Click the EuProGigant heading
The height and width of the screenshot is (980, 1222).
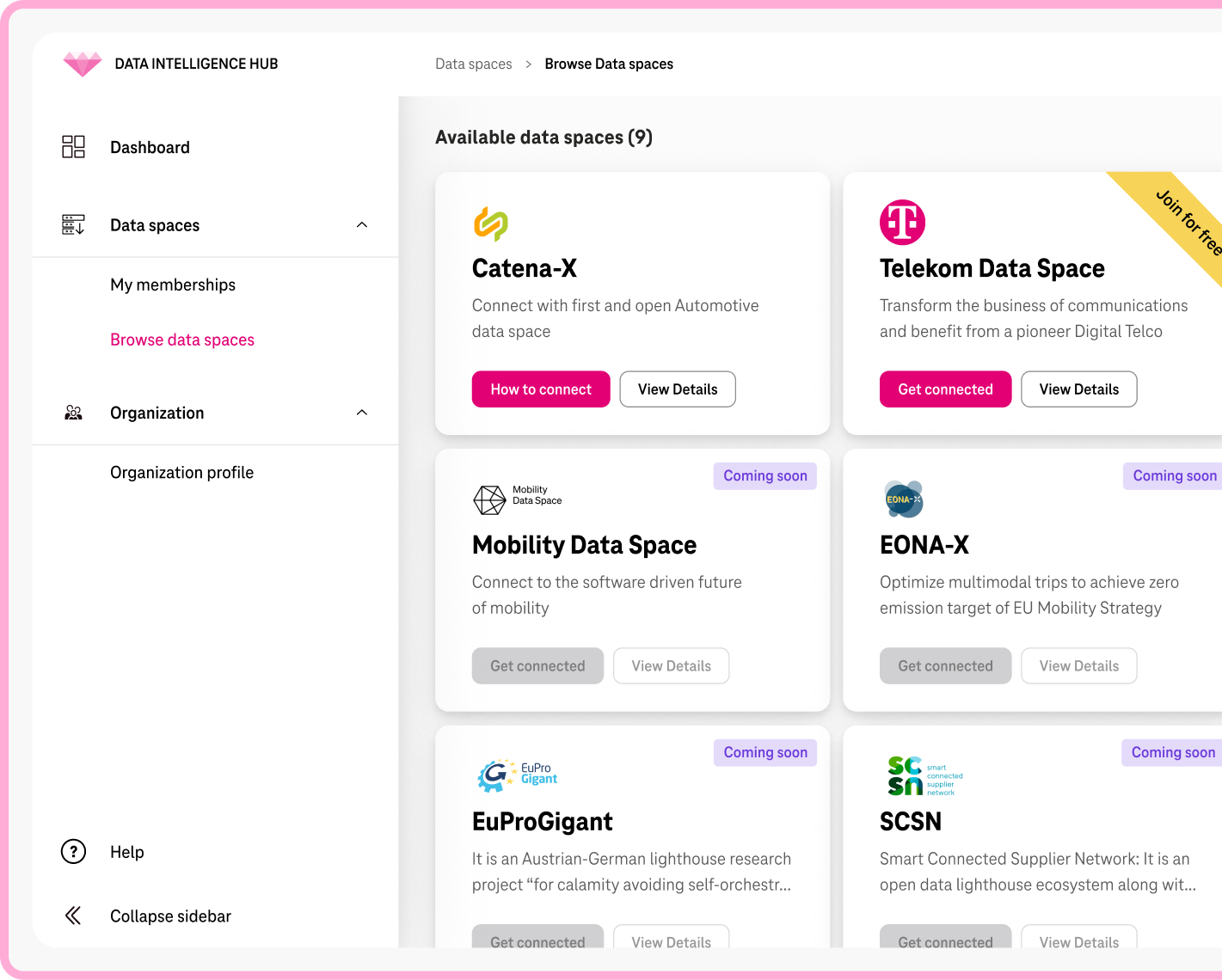(543, 823)
